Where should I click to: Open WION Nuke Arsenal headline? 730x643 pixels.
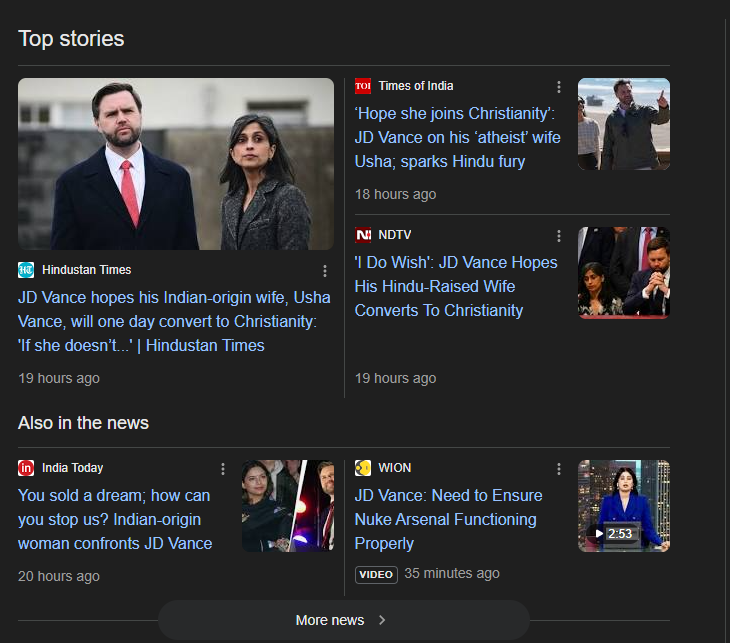pyautogui.click(x=448, y=519)
